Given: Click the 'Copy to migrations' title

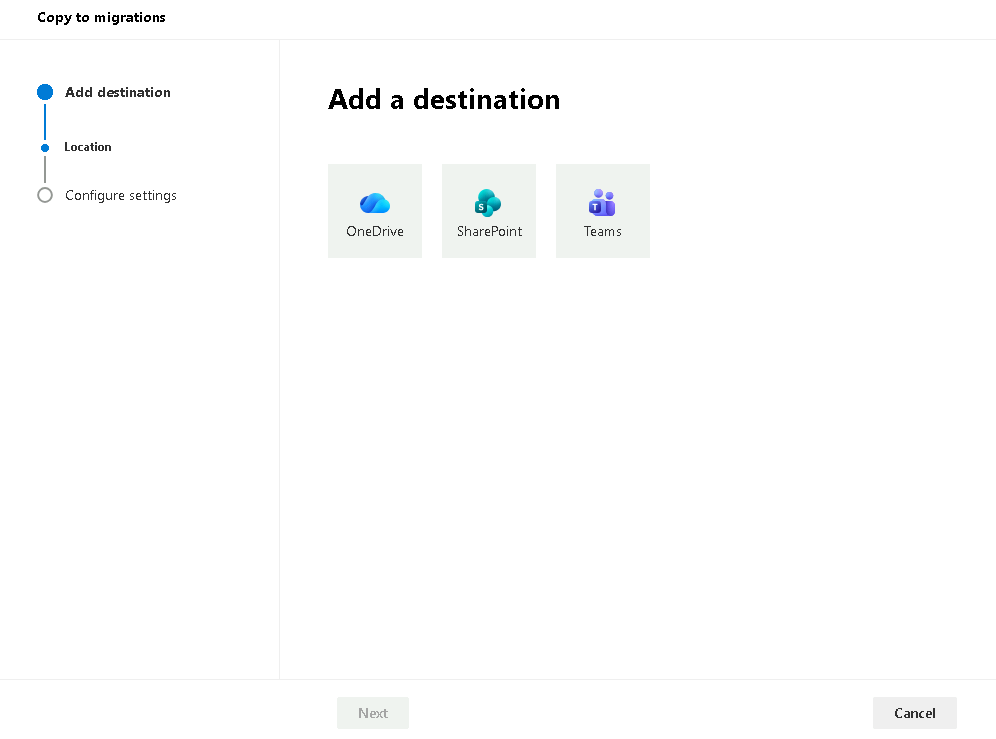Looking at the screenshot, I should pyautogui.click(x=102, y=17).
